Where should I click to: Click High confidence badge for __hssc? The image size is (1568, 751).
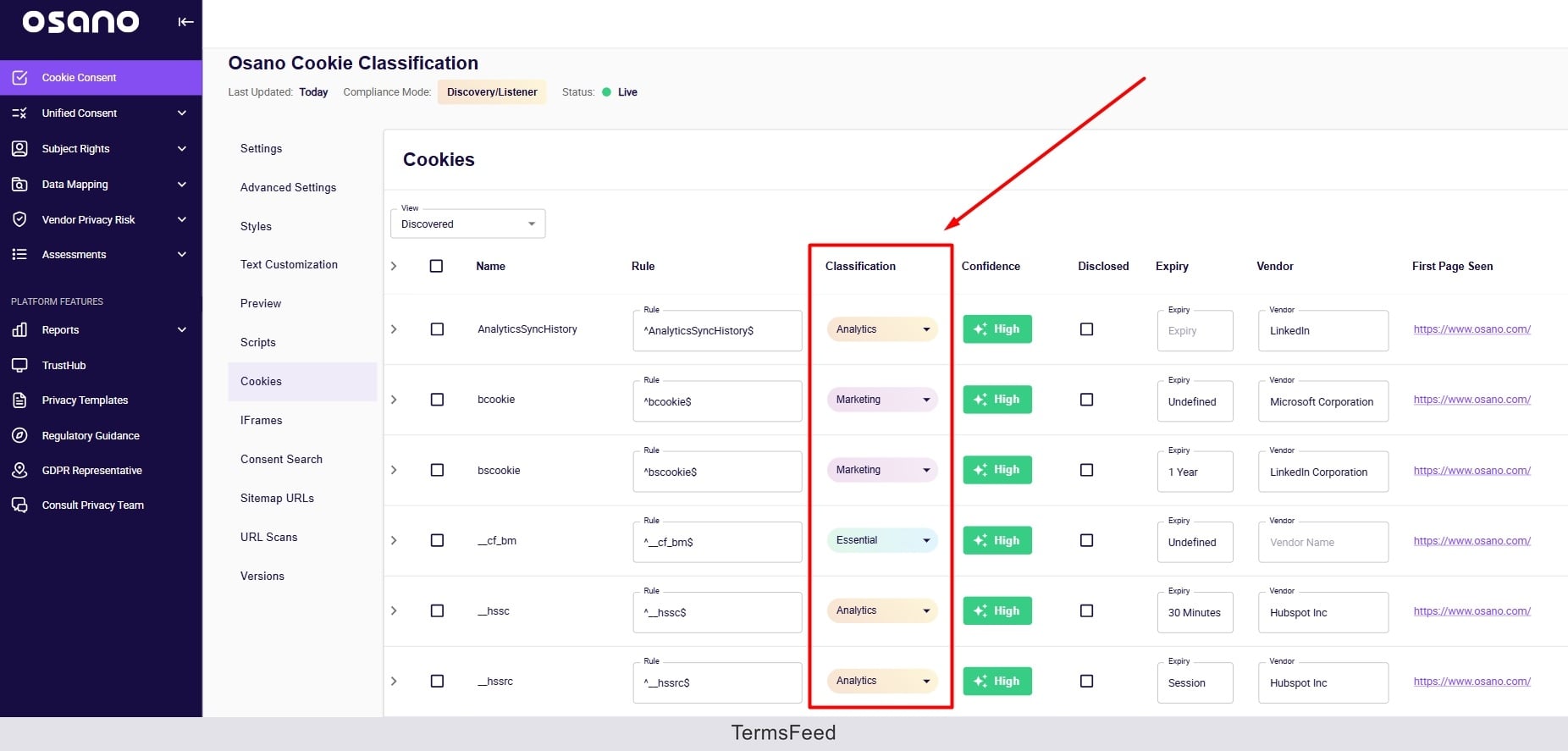997,610
